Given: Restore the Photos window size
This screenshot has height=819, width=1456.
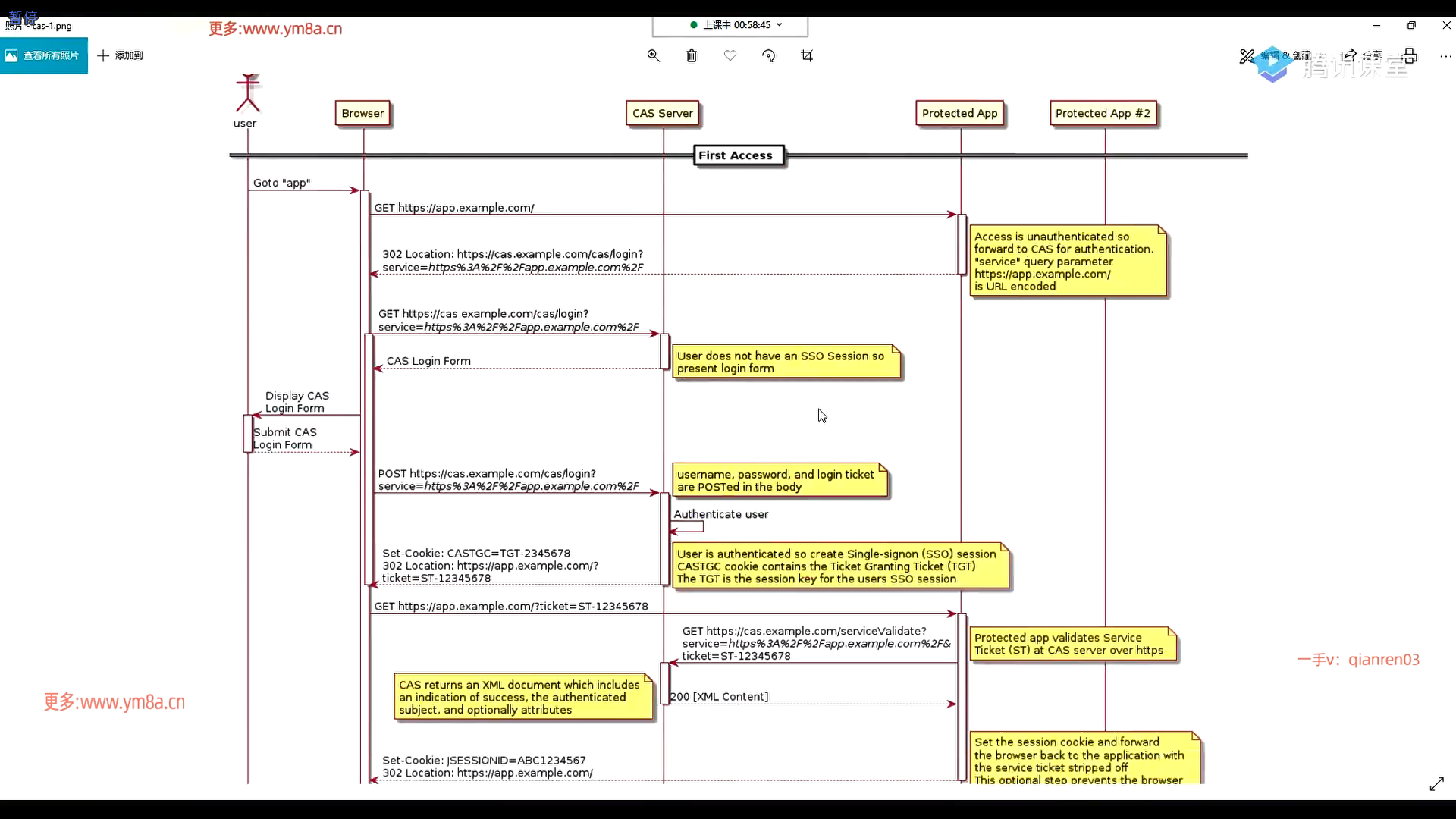Looking at the screenshot, I should (1411, 25).
